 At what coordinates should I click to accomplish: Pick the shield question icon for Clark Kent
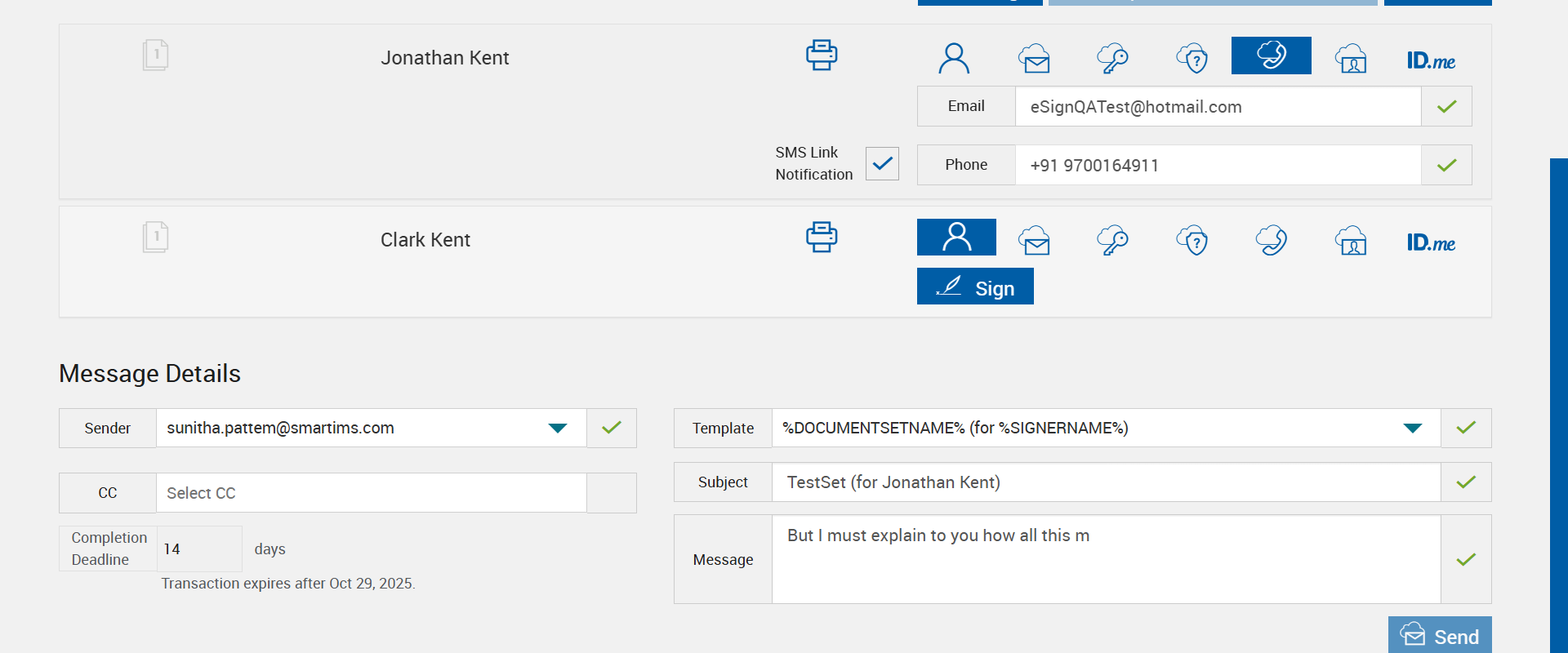click(1192, 241)
